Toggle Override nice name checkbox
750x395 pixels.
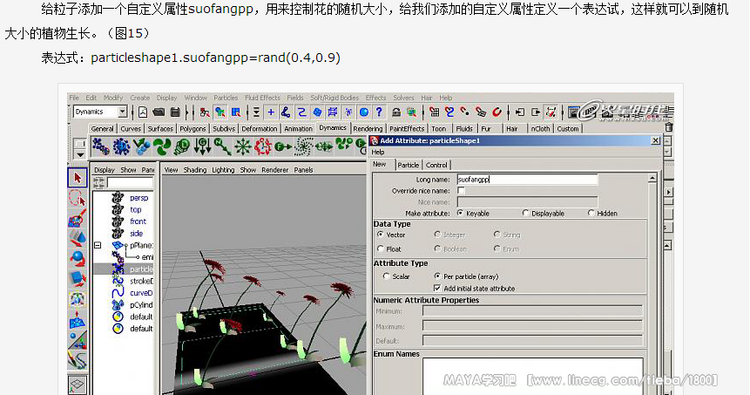click(461, 190)
